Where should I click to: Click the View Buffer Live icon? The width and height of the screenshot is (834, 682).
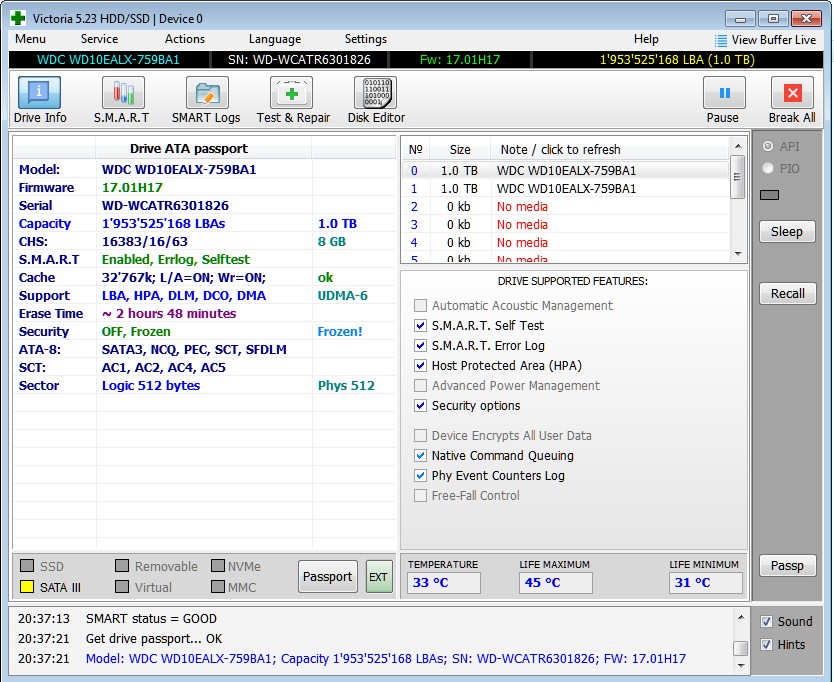coord(720,40)
